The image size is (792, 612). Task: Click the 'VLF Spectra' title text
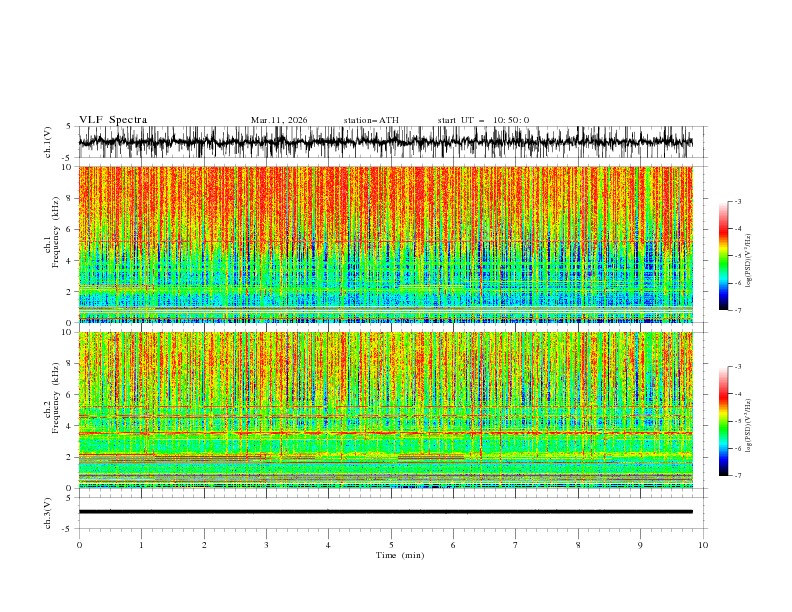113,120
